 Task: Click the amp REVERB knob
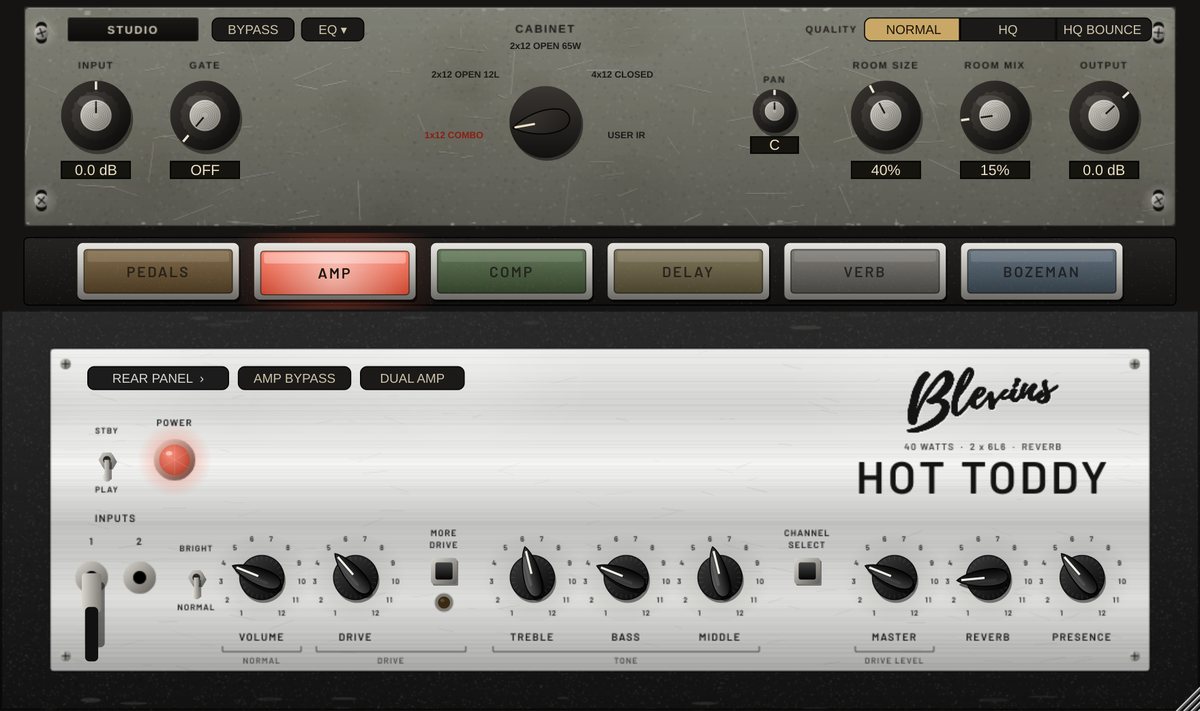988,577
